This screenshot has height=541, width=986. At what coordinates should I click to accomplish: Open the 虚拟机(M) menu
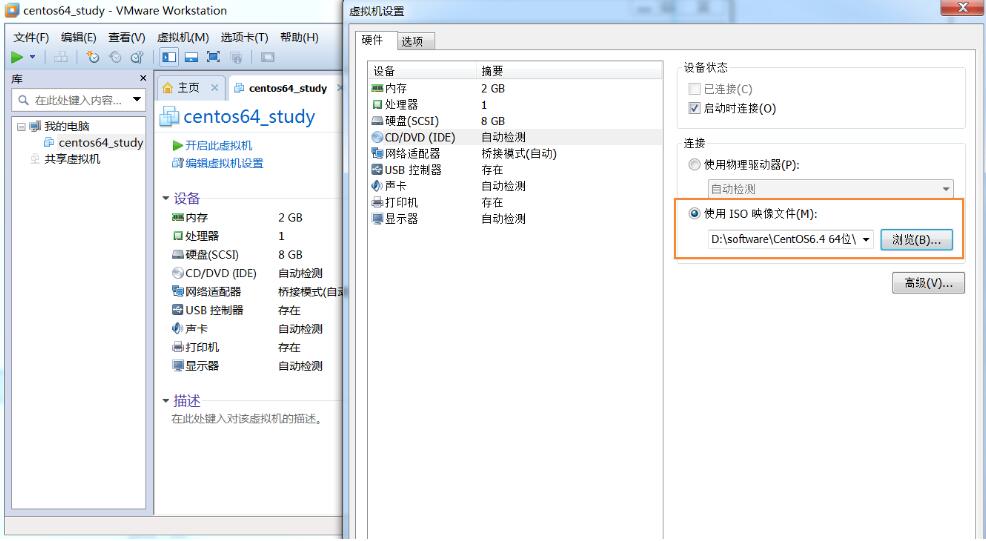point(183,37)
